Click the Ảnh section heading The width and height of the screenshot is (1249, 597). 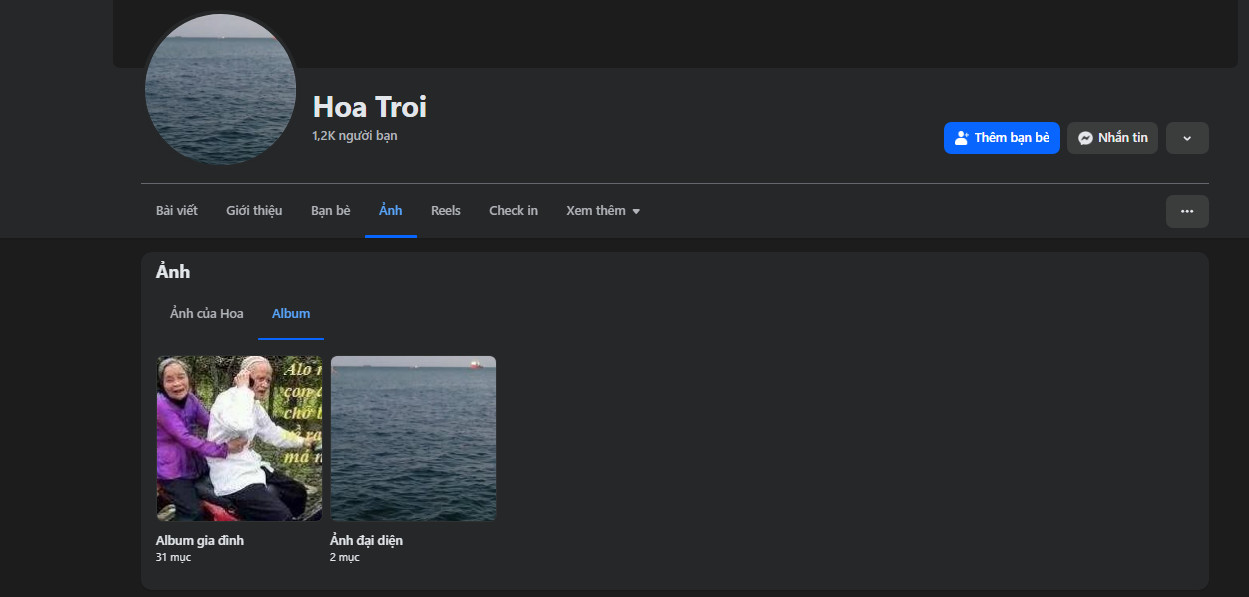tap(173, 272)
